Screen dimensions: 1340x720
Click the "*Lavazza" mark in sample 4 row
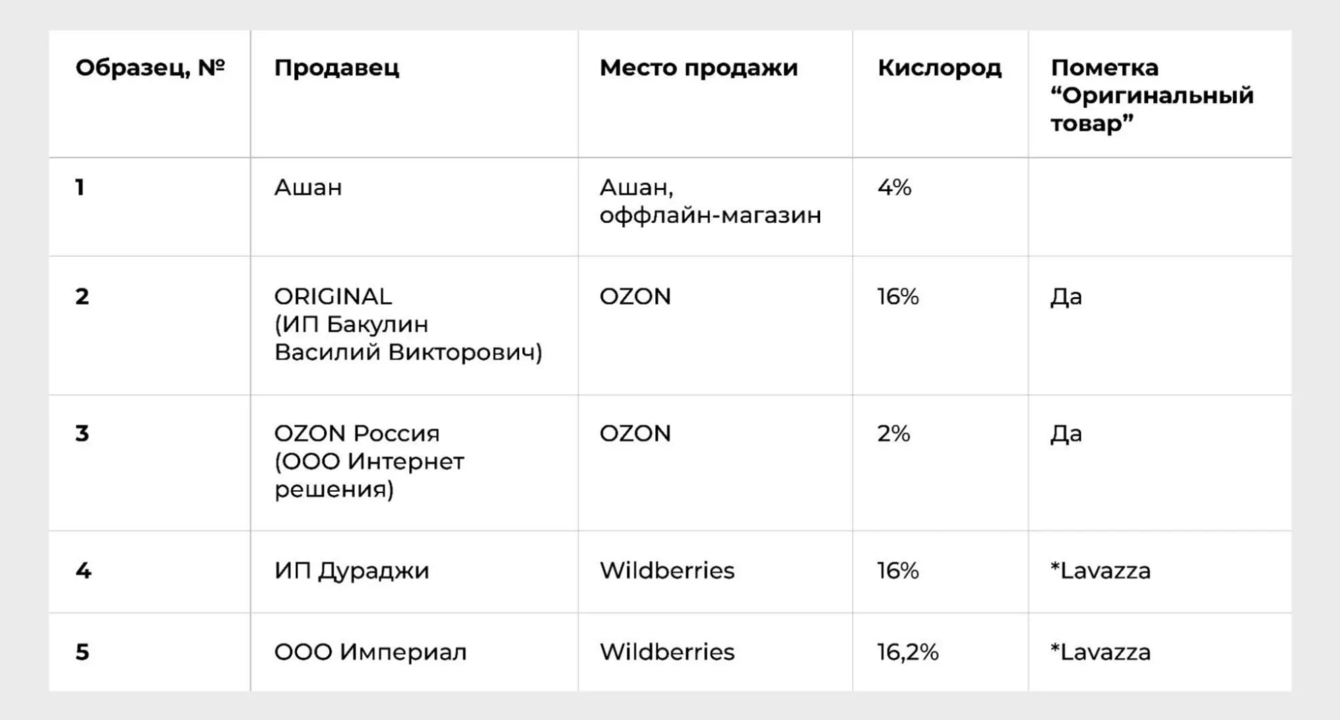[x=1100, y=571]
